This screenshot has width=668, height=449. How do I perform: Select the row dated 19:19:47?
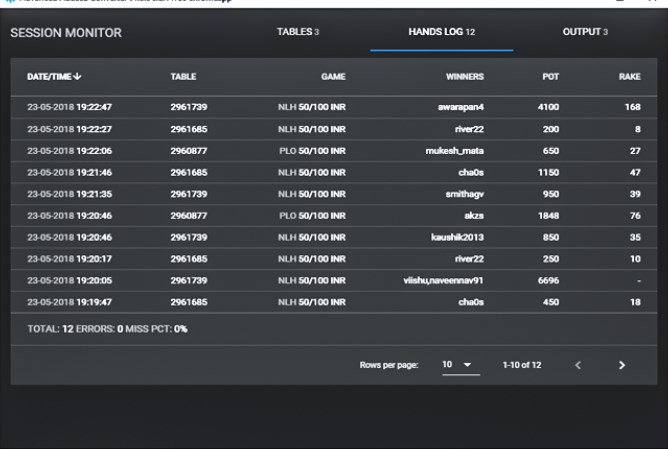[x=334, y=302]
